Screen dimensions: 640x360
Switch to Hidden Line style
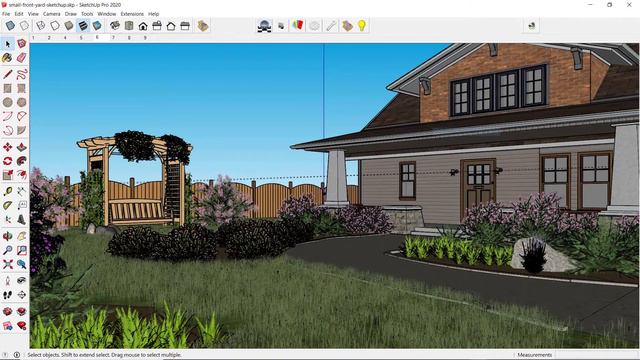[x=55, y=26]
